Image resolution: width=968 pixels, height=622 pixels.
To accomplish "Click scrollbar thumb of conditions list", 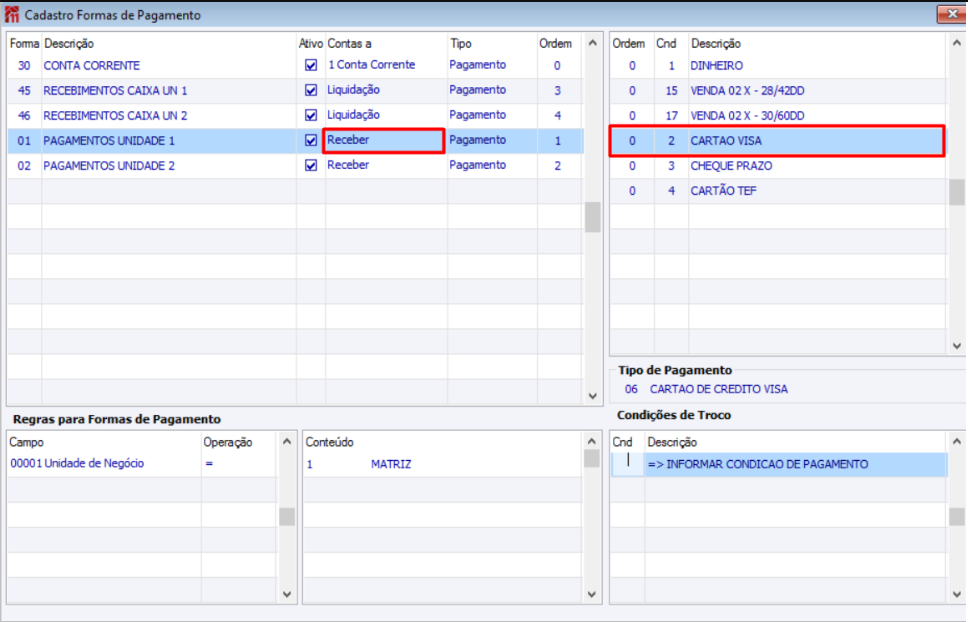I will pyautogui.click(x=956, y=192).
